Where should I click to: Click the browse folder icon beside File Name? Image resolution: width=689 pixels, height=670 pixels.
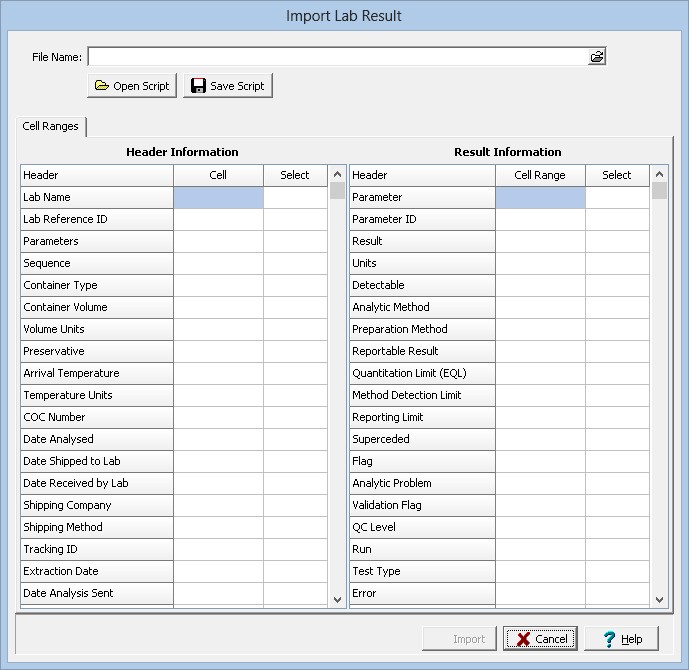click(597, 57)
